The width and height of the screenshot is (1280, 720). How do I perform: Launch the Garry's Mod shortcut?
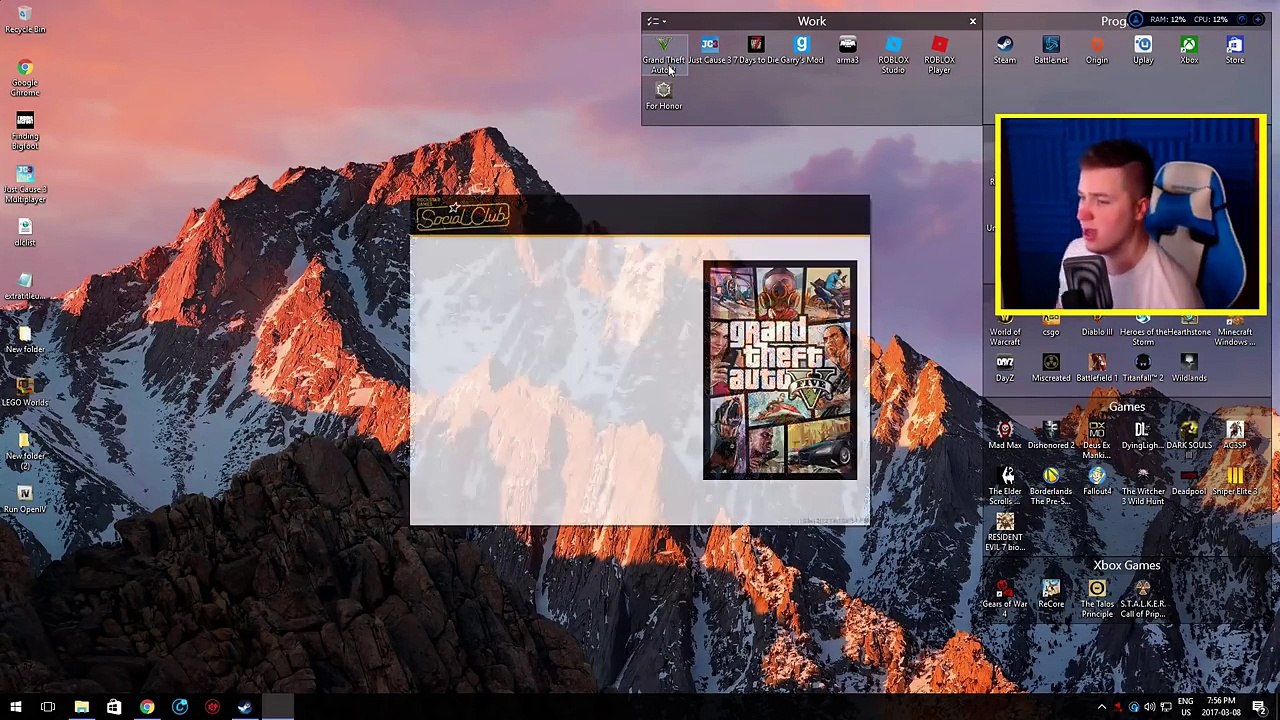[x=801, y=50]
